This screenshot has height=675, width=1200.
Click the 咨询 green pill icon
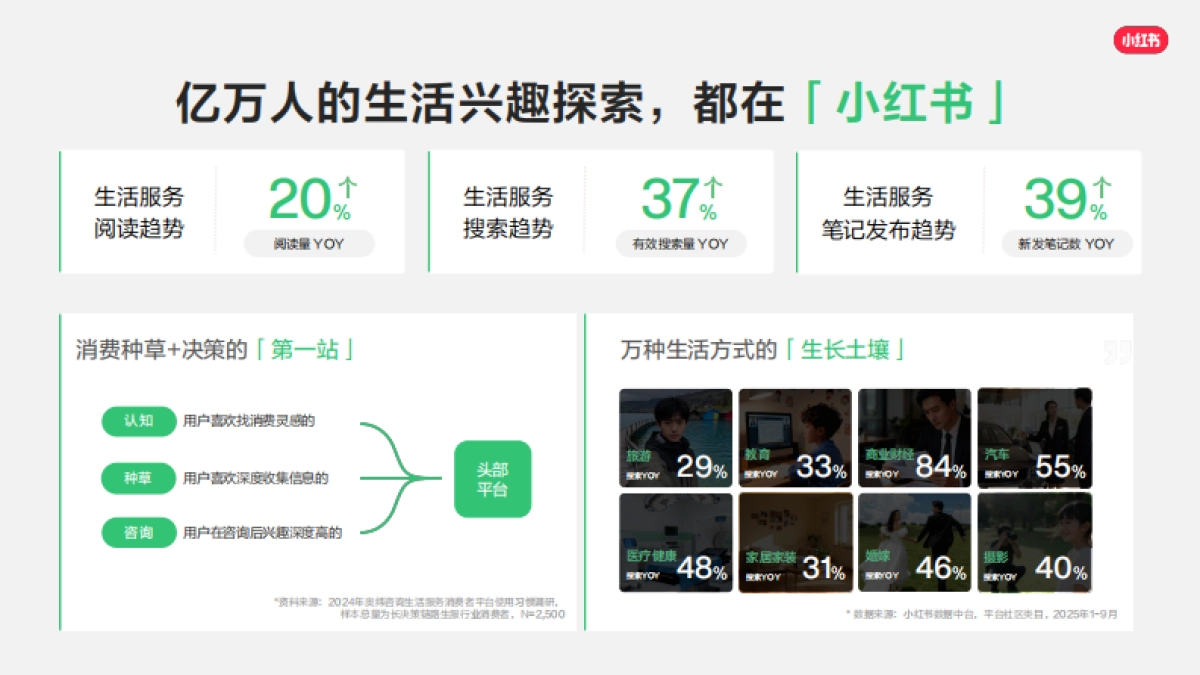[x=138, y=533]
